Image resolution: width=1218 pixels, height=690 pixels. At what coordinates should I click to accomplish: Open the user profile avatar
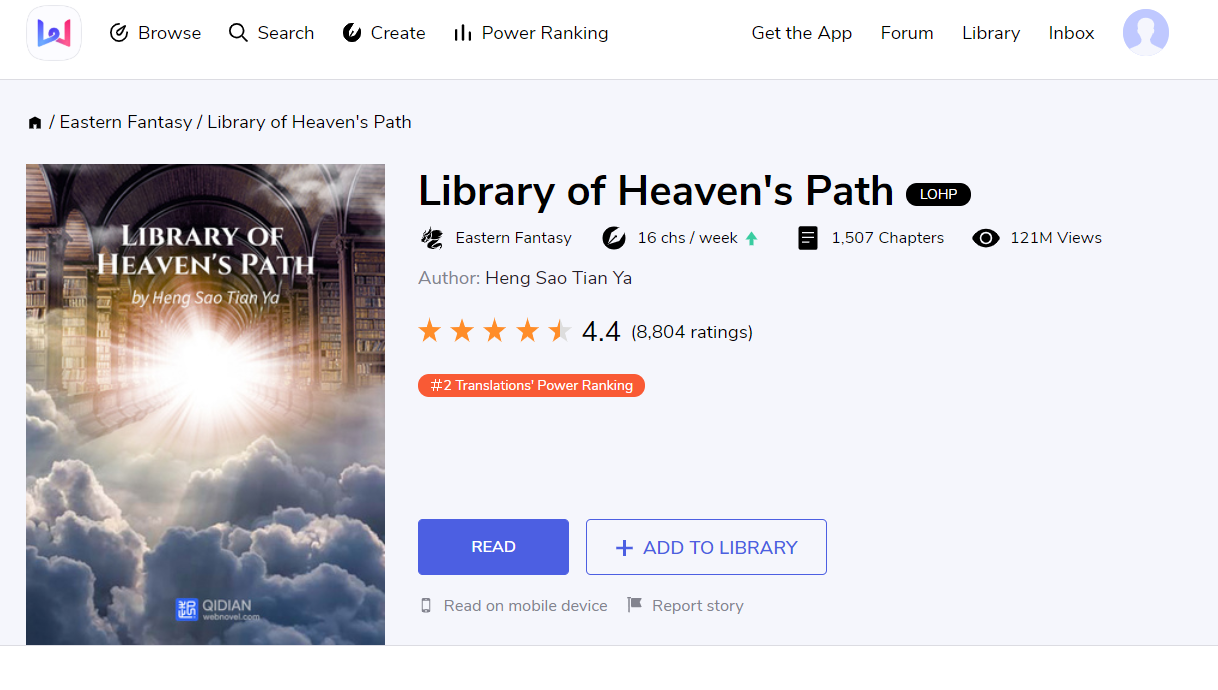click(x=1146, y=33)
